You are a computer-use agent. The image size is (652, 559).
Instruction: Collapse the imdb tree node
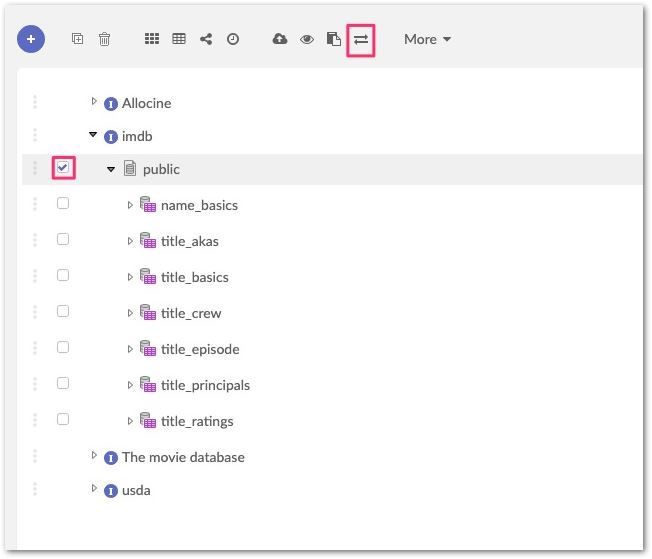(93, 135)
